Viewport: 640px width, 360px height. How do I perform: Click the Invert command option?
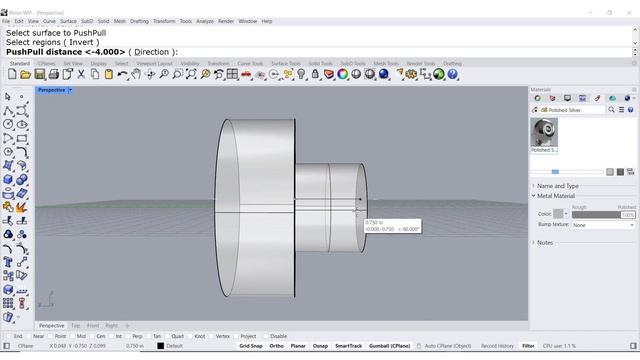[81, 42]
